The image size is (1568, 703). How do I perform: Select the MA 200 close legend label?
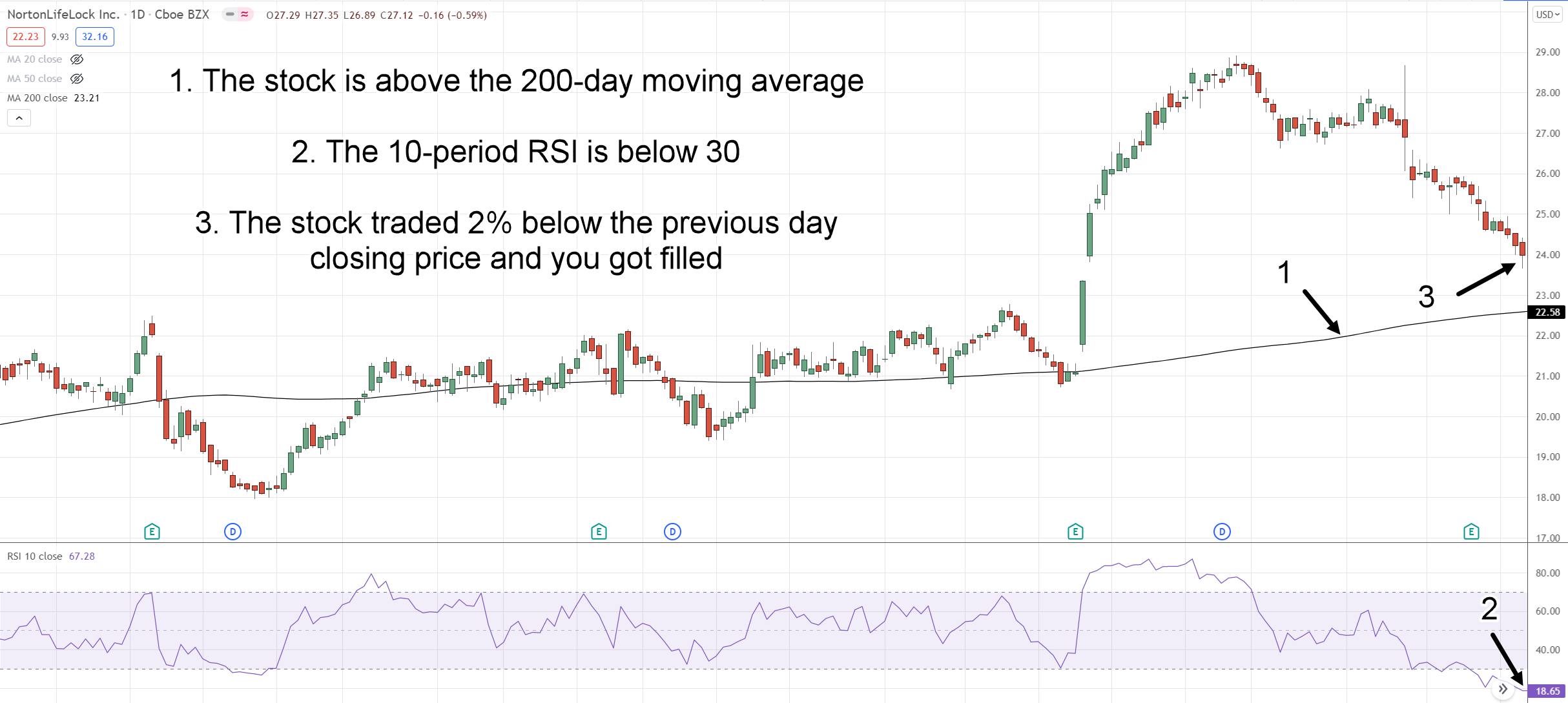pos(37,98)
